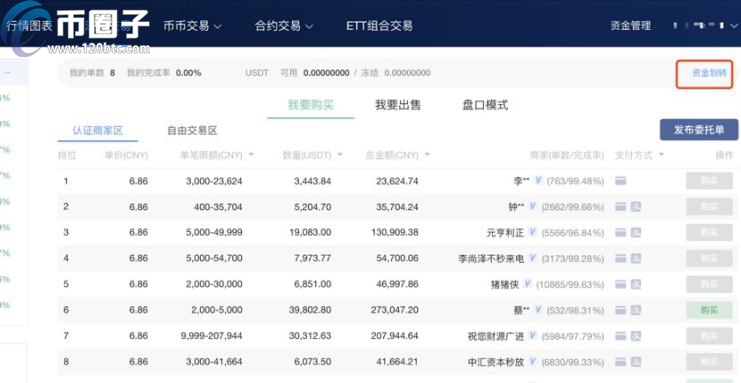
Task: Select the 自由交易区 tab
Action: (x=192, y=131)
